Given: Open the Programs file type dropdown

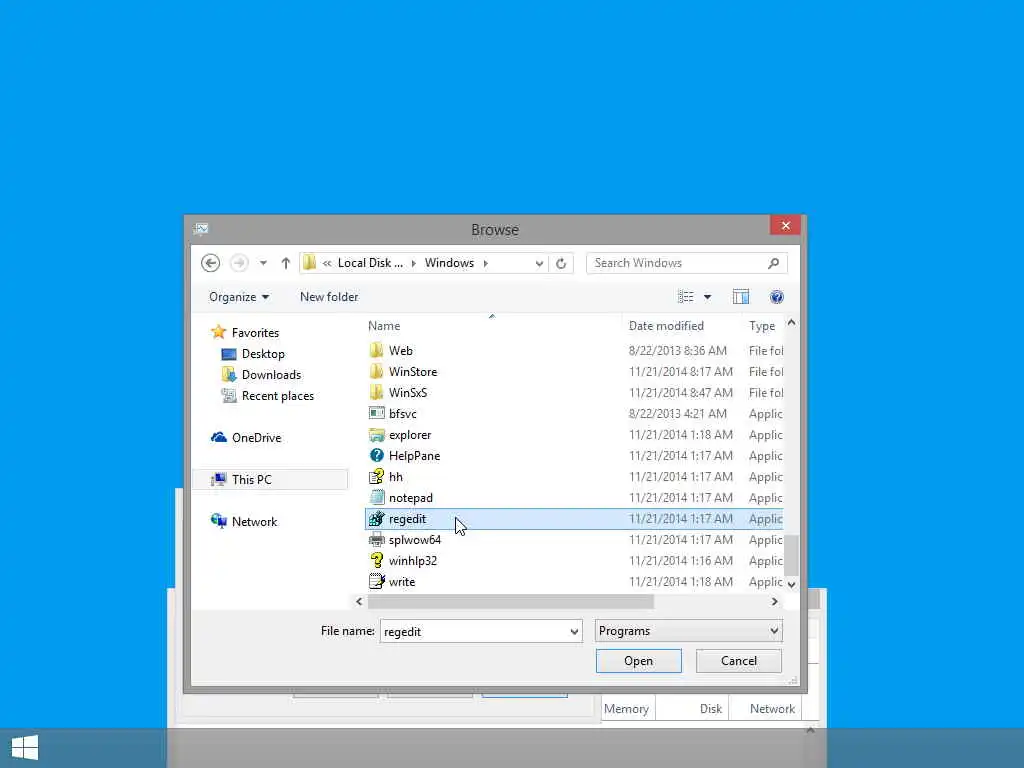Looking at the screenshot, I should click(688, 631).
